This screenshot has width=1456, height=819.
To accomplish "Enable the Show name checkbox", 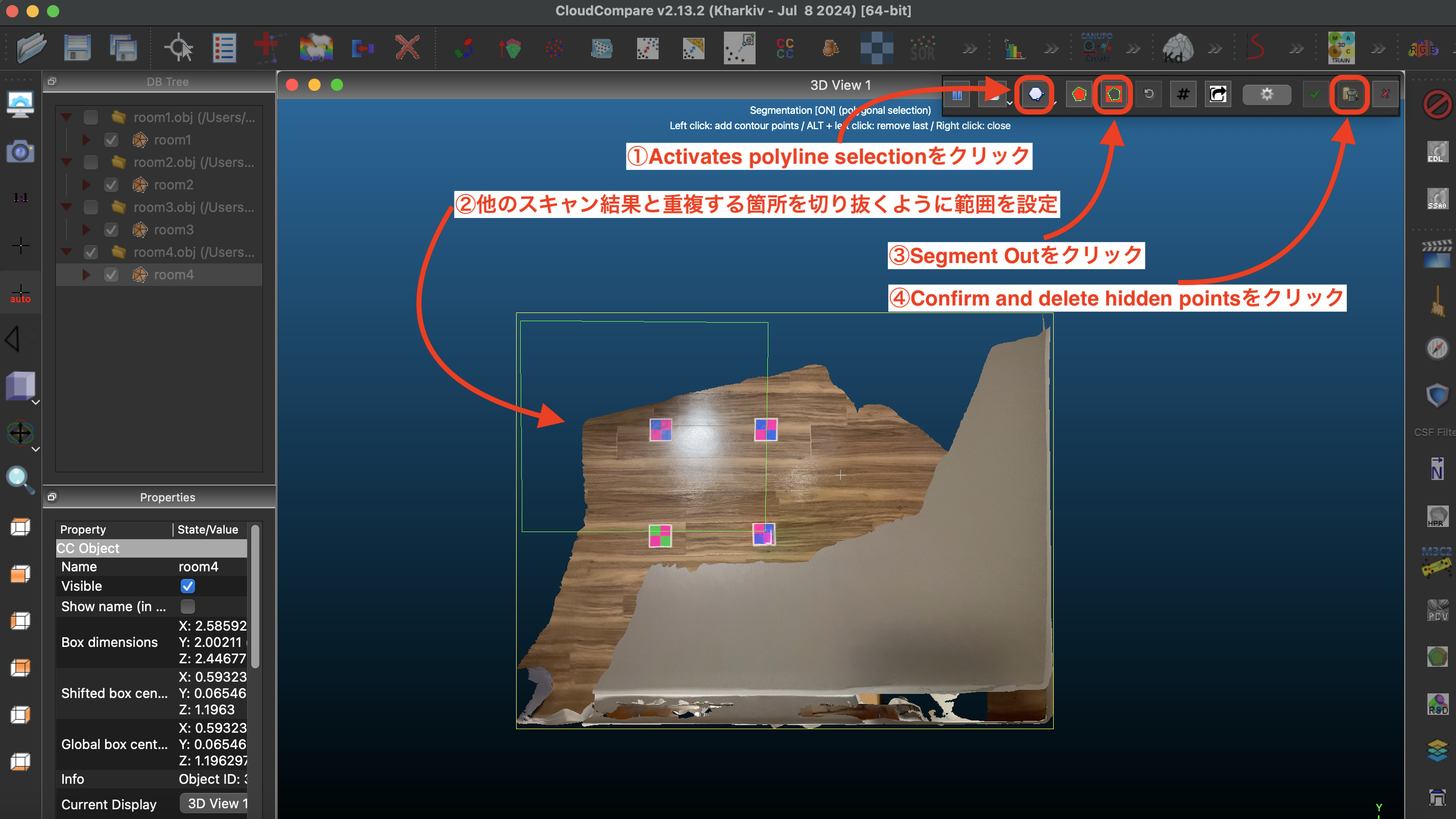I will 188,607.
